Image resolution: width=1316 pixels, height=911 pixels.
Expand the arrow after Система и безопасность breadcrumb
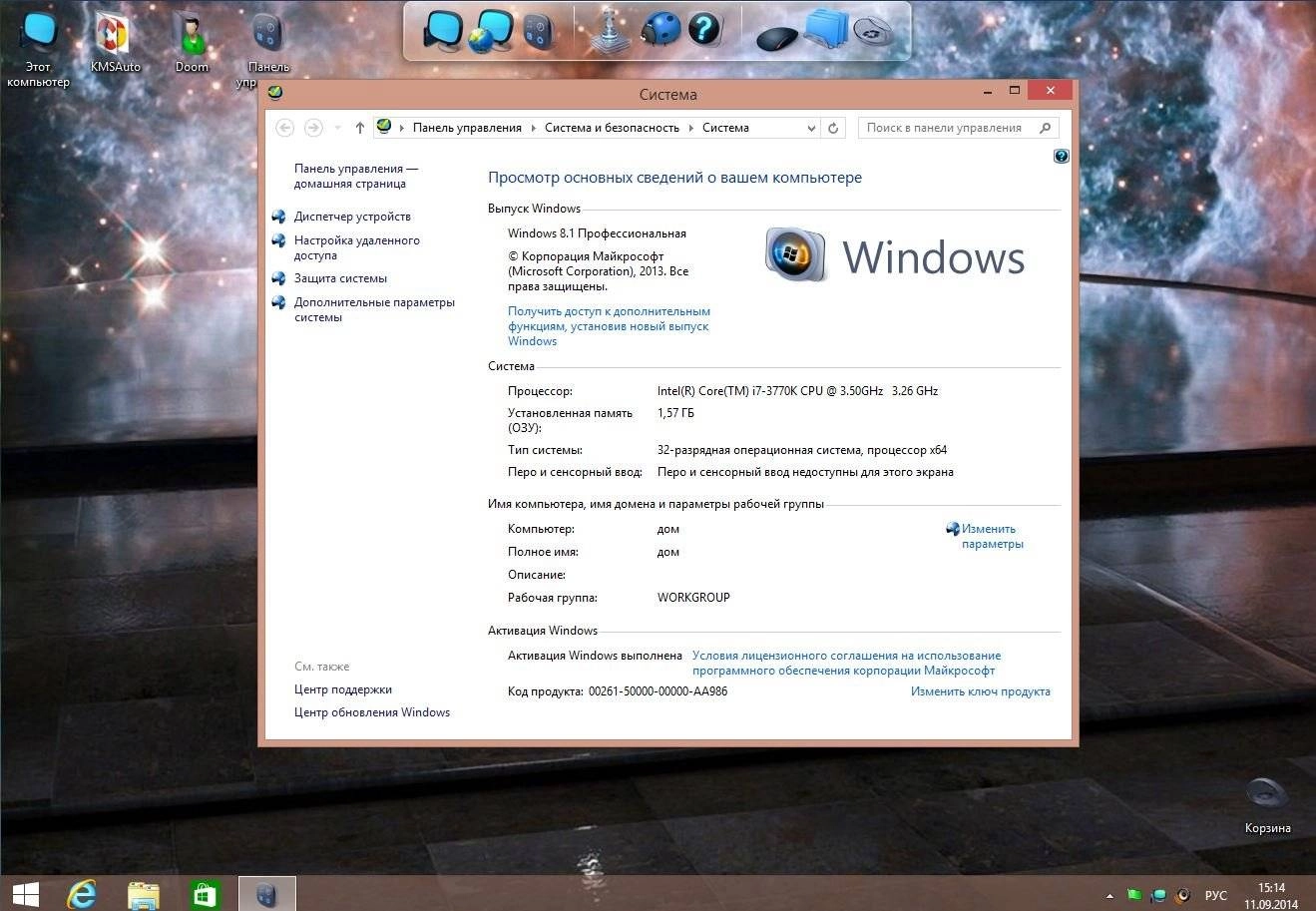point(690,128)
